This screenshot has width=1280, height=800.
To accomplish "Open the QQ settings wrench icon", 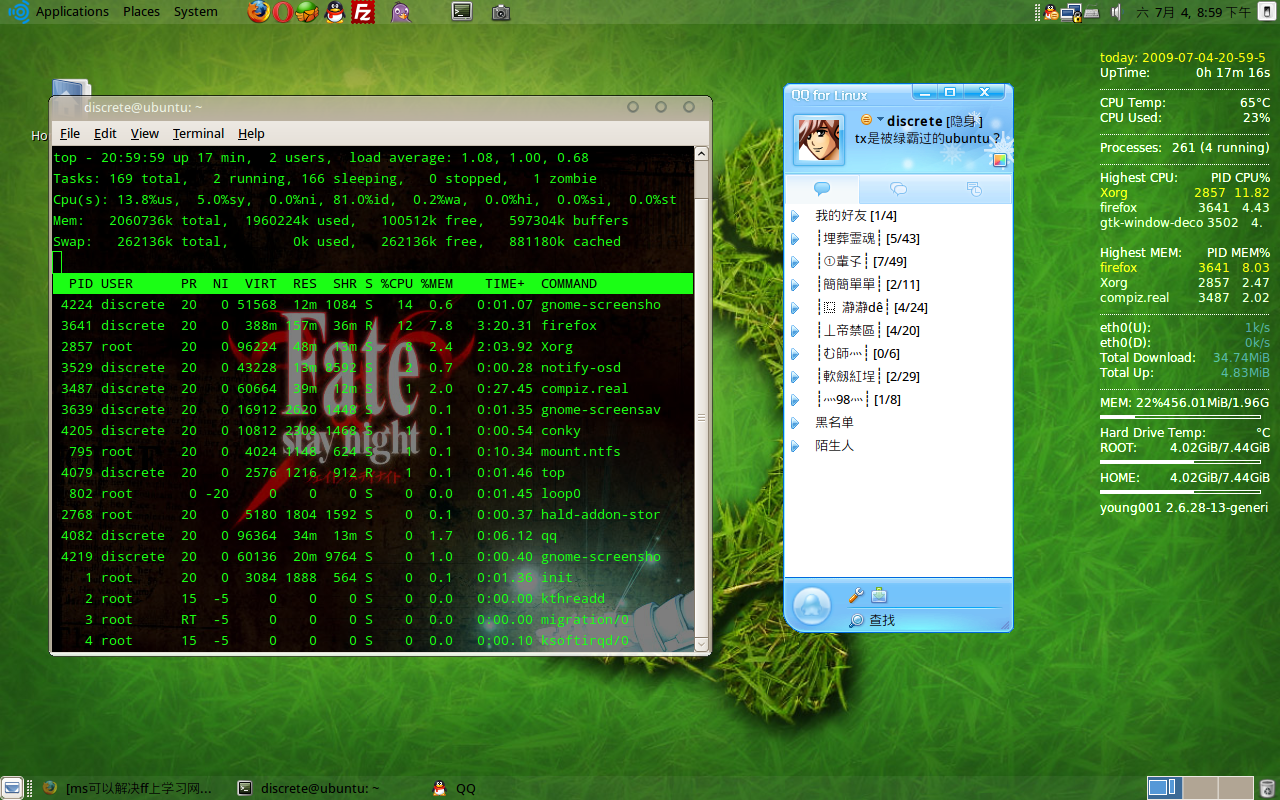I will pos(856,595).
